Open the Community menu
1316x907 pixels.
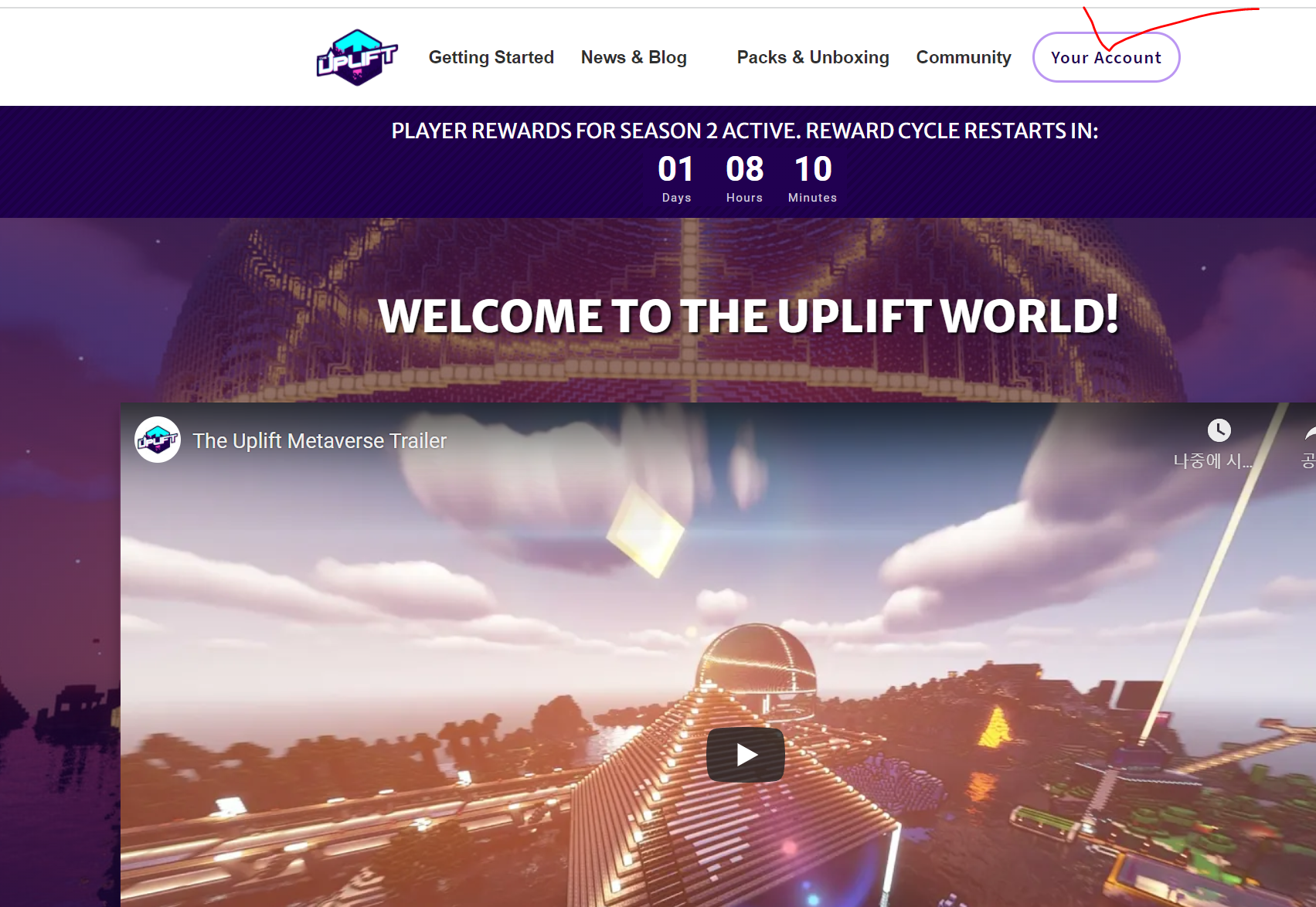coord(964,57)
